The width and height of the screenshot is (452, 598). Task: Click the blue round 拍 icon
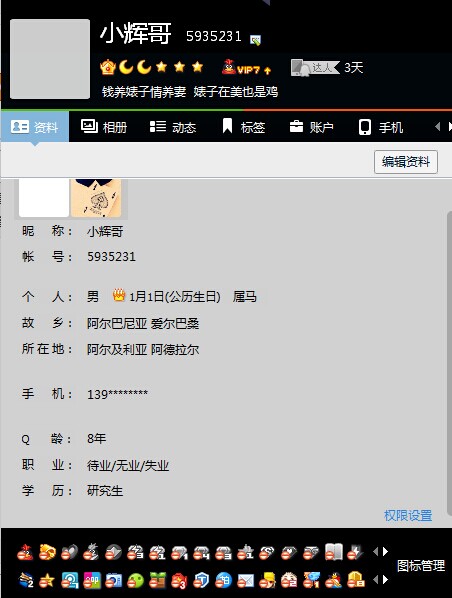coord(223,580)
